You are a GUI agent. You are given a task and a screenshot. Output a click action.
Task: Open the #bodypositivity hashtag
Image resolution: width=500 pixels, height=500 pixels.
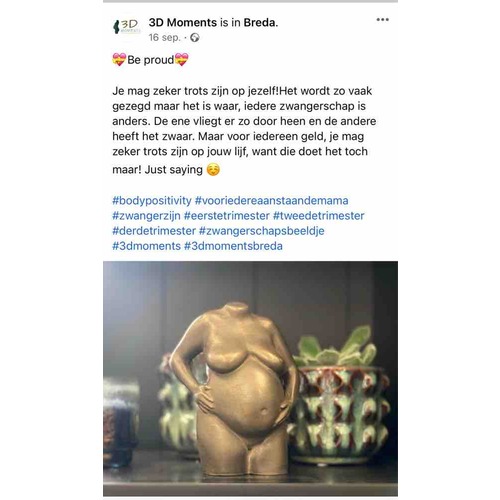[x=152, y=201]
